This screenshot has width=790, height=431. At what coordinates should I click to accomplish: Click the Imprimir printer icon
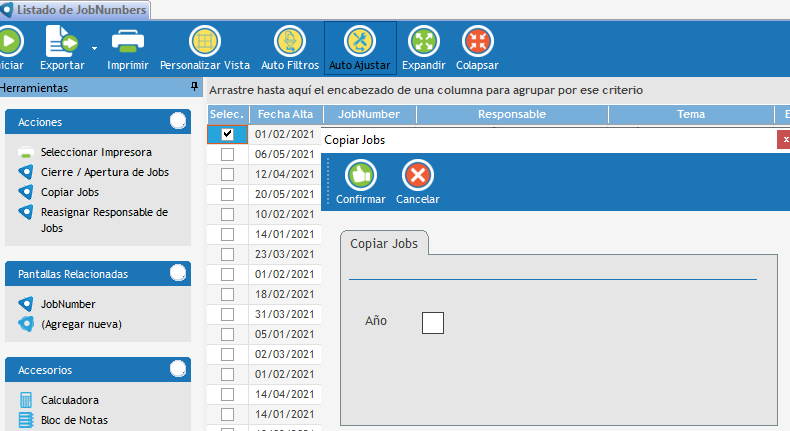pyautogui.click(x=127, y=42)
